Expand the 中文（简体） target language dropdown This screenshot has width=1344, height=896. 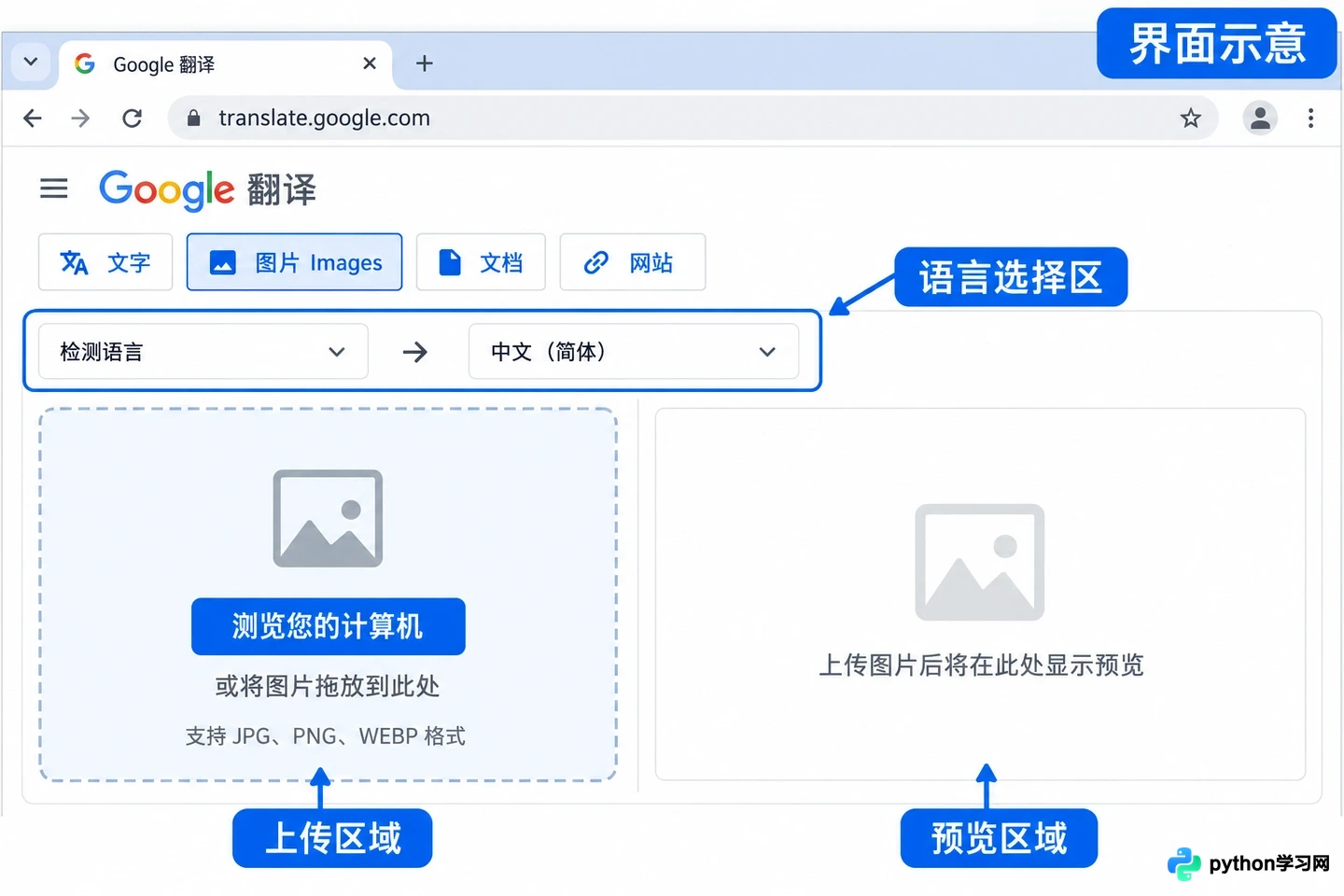(x=634, y=352)
